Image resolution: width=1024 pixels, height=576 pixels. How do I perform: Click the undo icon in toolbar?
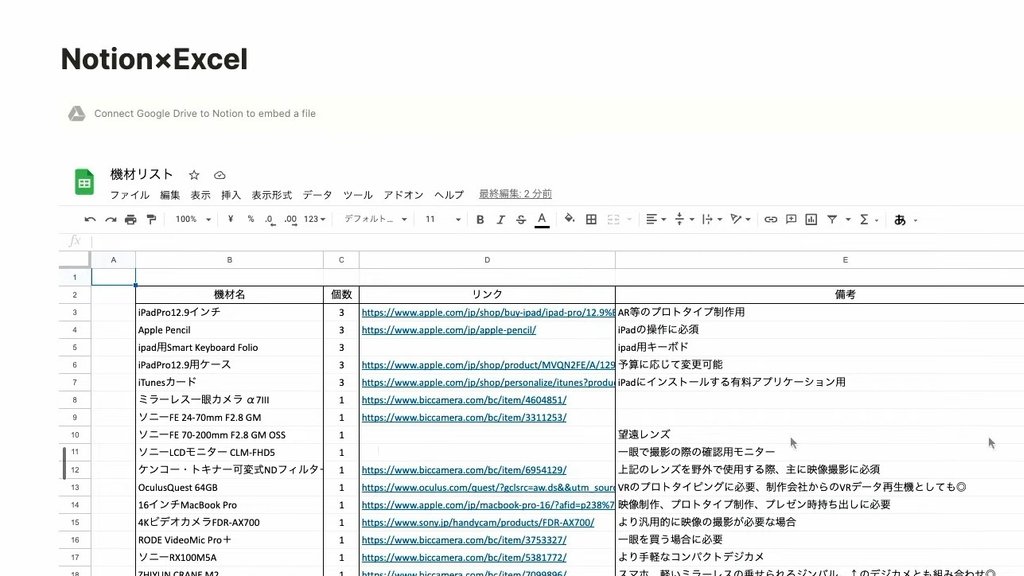pos(90,219)
